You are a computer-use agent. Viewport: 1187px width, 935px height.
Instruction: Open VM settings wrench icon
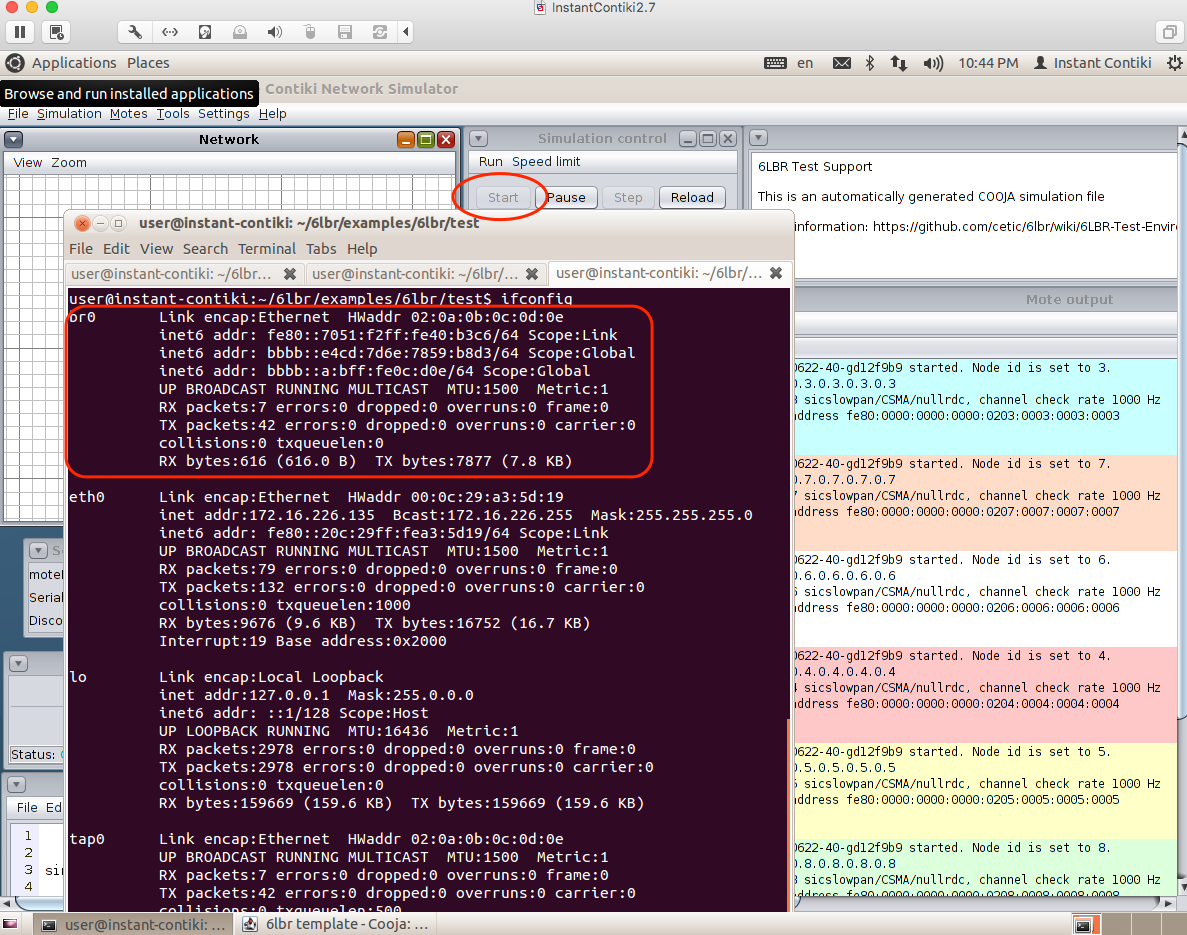[x=135, y=32]
